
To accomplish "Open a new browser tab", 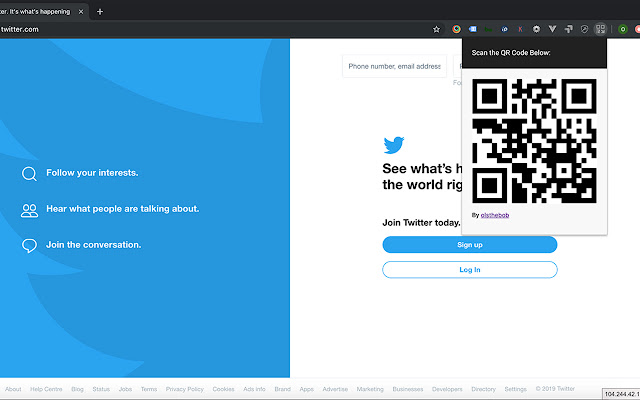I will (100, 12).
